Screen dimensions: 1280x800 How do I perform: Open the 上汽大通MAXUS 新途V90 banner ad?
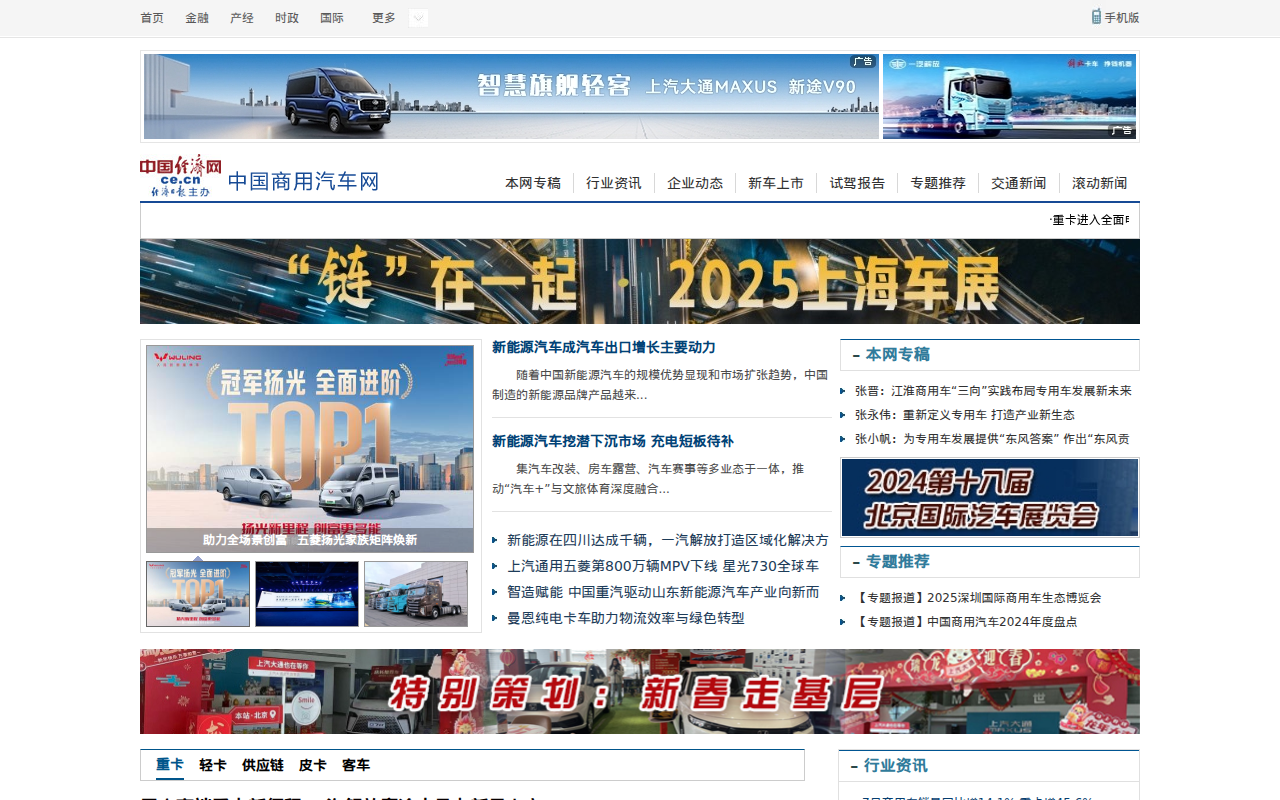(511, 96)
